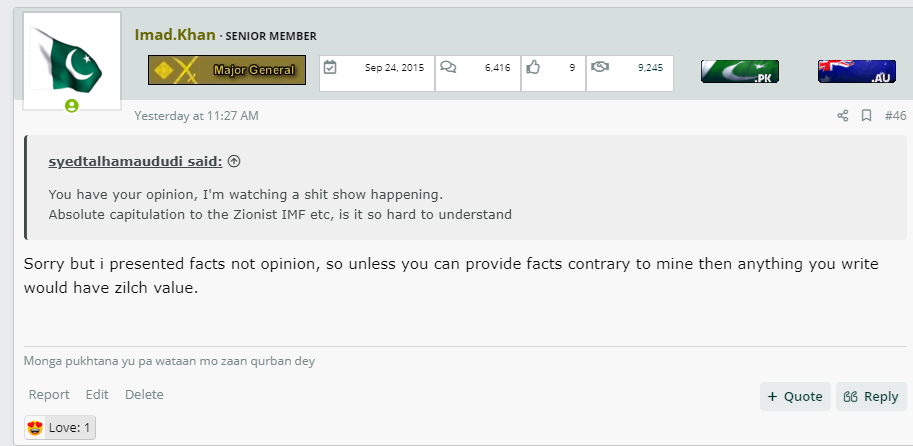Open the Major General rank badge
The width and height of the screenshot is (913, 446).
coord(227,70)
